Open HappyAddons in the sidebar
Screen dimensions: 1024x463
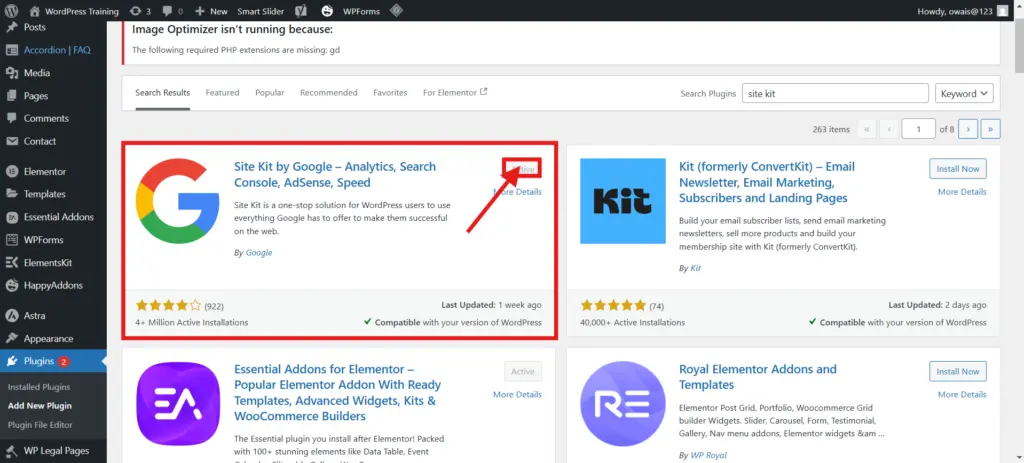tap(53, 285)
